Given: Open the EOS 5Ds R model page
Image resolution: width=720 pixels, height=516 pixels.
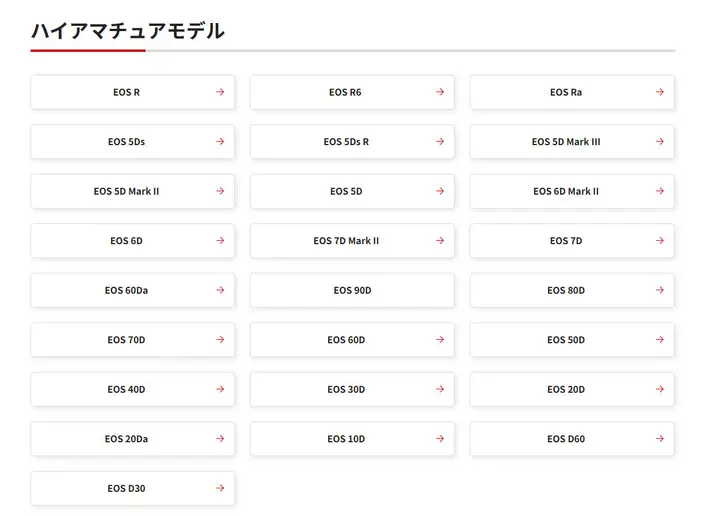Looking at the screenshot, I should [346, 142].
